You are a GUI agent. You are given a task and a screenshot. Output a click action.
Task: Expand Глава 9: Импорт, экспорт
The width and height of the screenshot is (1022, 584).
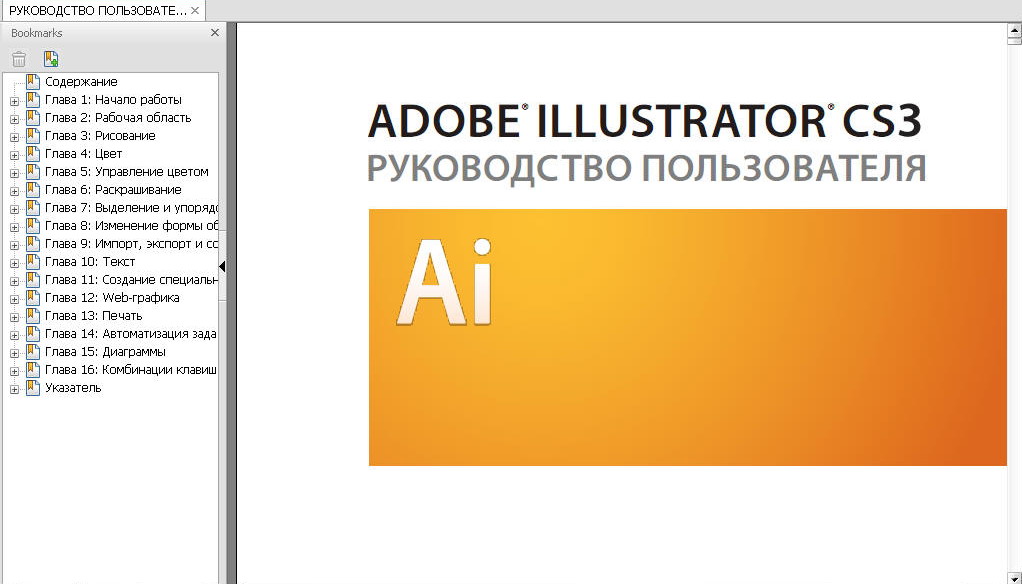click(14, 245)
